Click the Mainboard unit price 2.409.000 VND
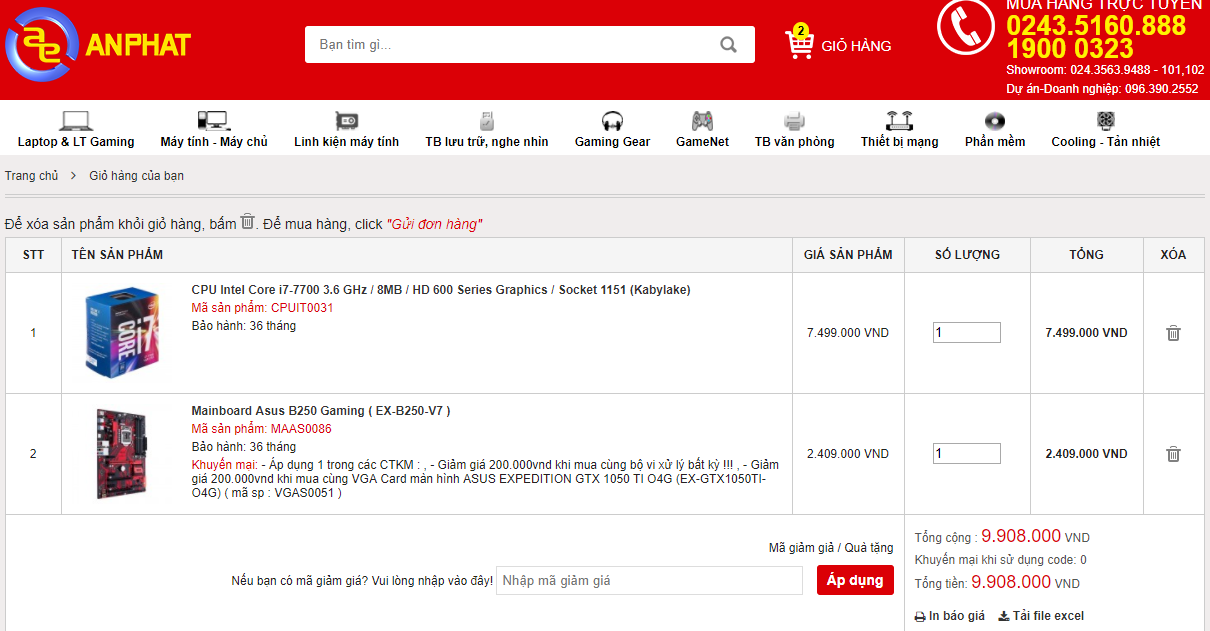The width and height of the screenshot is (1210, 631). (848, 454)
